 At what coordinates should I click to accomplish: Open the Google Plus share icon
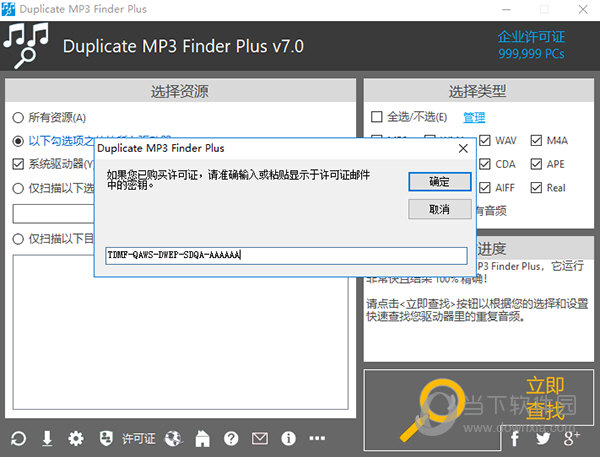571,439
